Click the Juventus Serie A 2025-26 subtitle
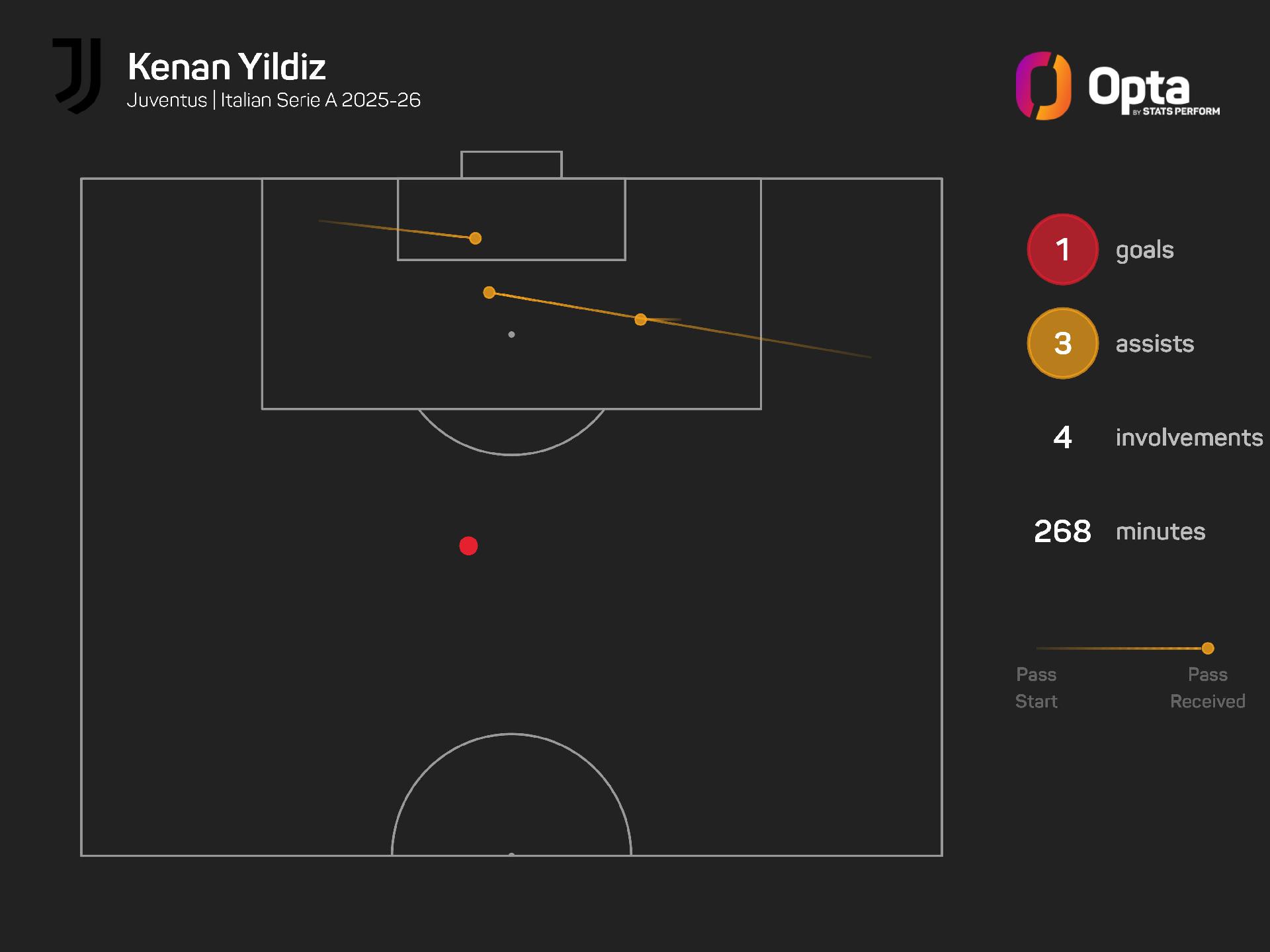 pyautogui.click(x=274, y=100)
